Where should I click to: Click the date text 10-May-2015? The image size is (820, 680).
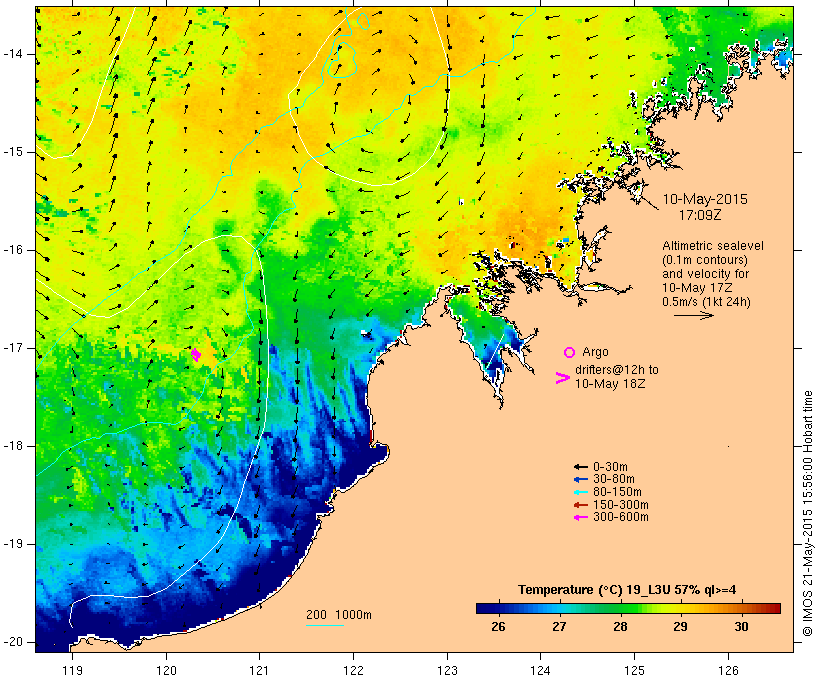tap(705, 199)
